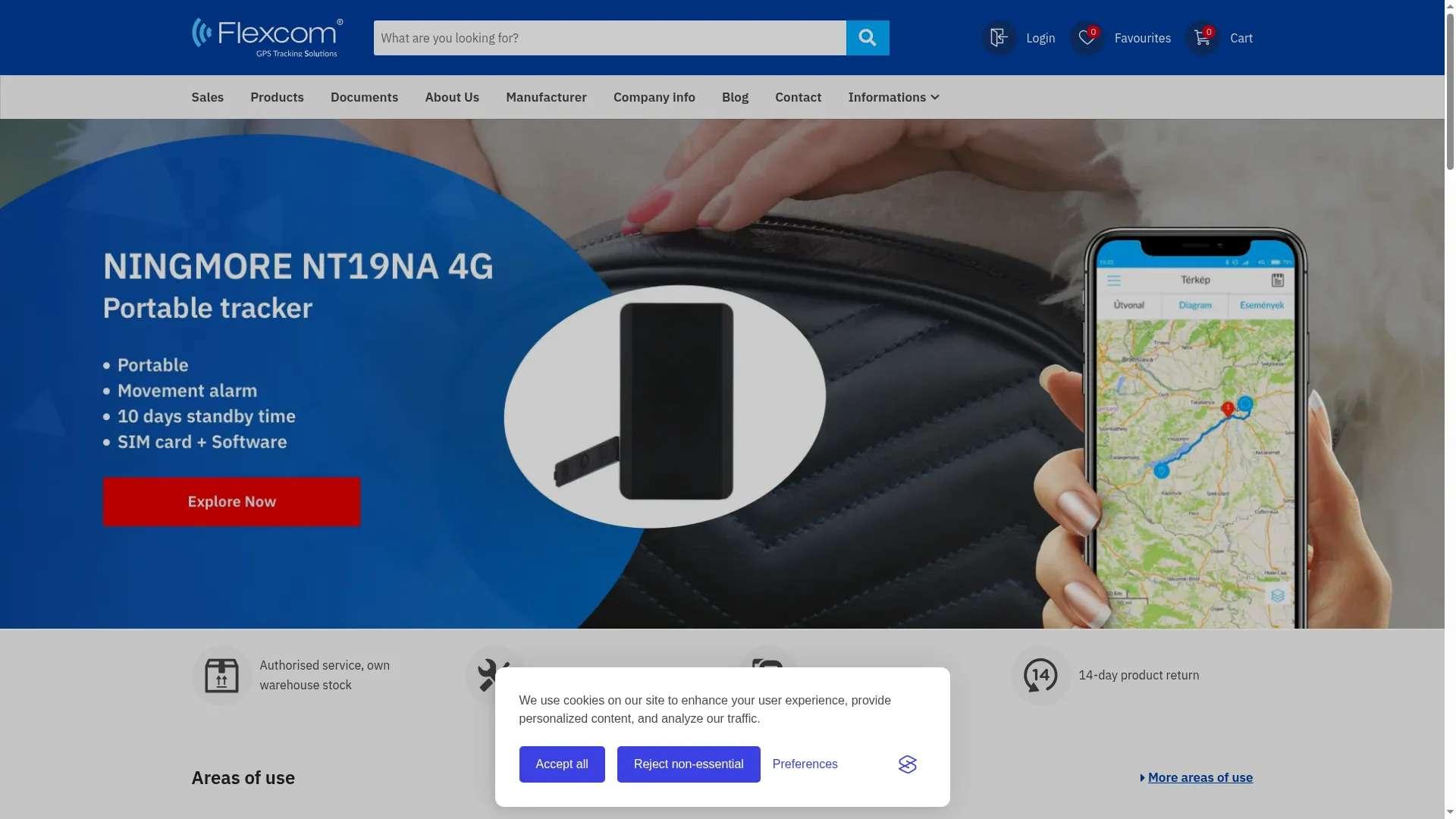Open the Manufacturer menu item
Image resolution: width=1456 pixels, height=819 pixels.
coord(546,97)
